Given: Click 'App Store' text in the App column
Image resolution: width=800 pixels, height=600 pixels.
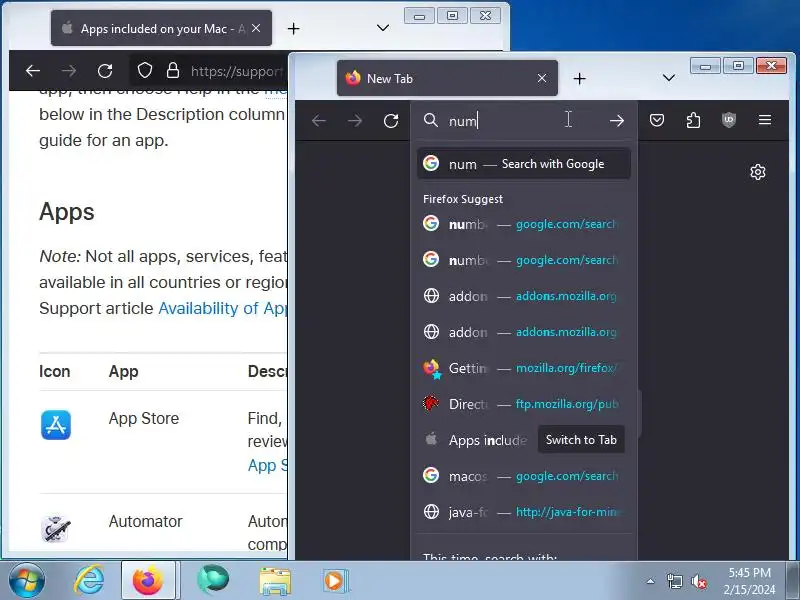Looking at the screenshot, I should [x=144, y=418].
